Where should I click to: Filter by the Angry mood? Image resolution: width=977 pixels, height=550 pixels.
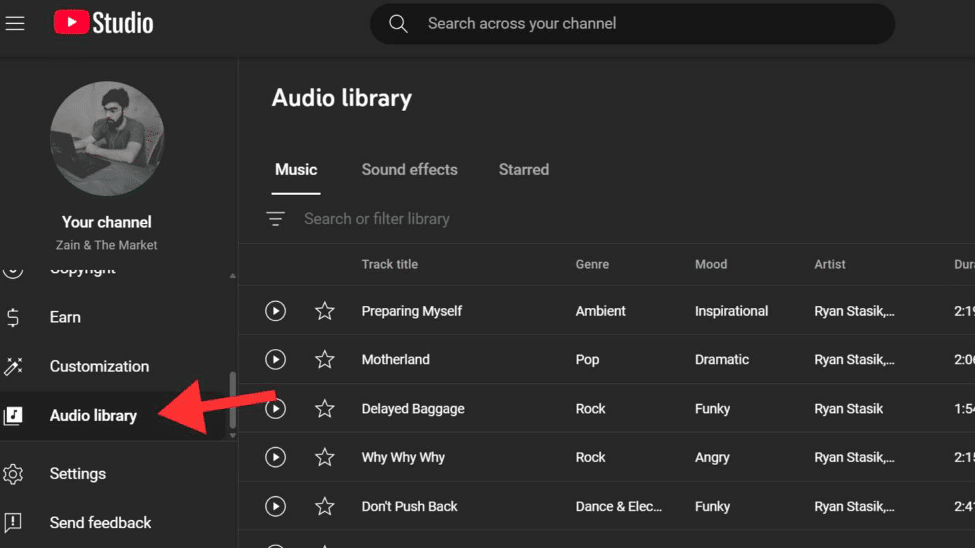tap(712, 457)
